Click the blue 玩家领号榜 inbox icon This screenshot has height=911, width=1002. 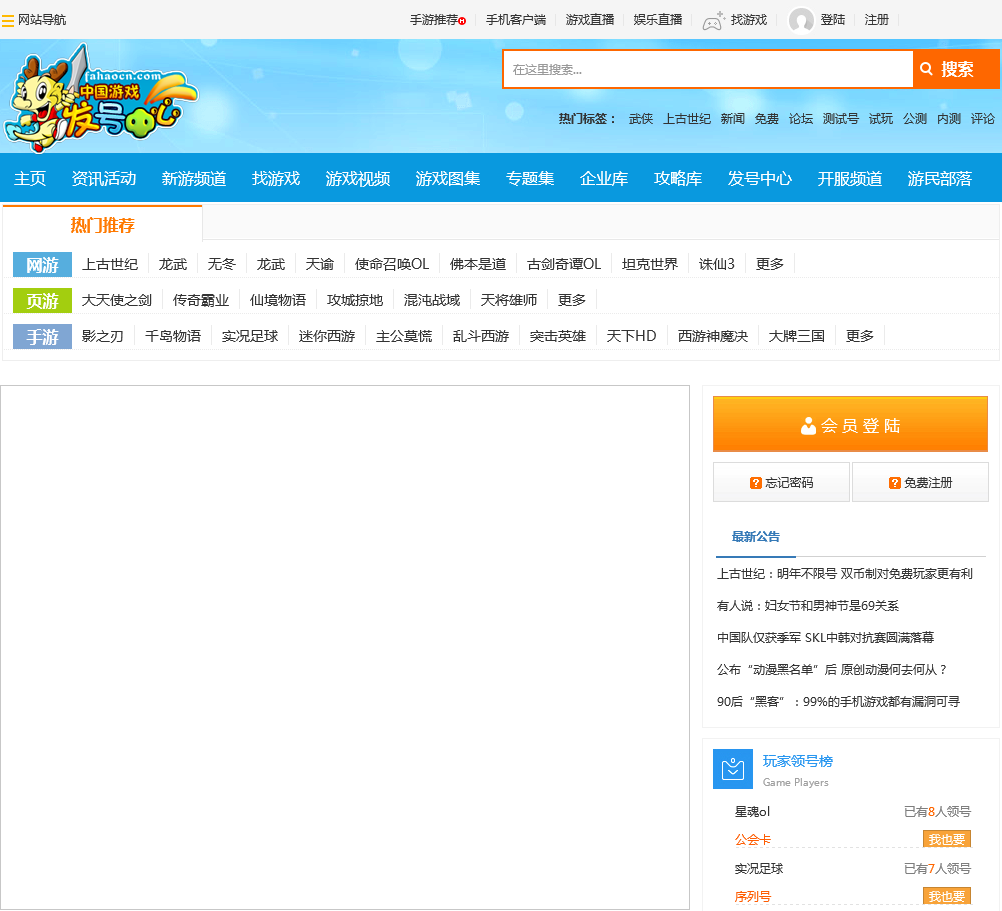coord(732,769)
